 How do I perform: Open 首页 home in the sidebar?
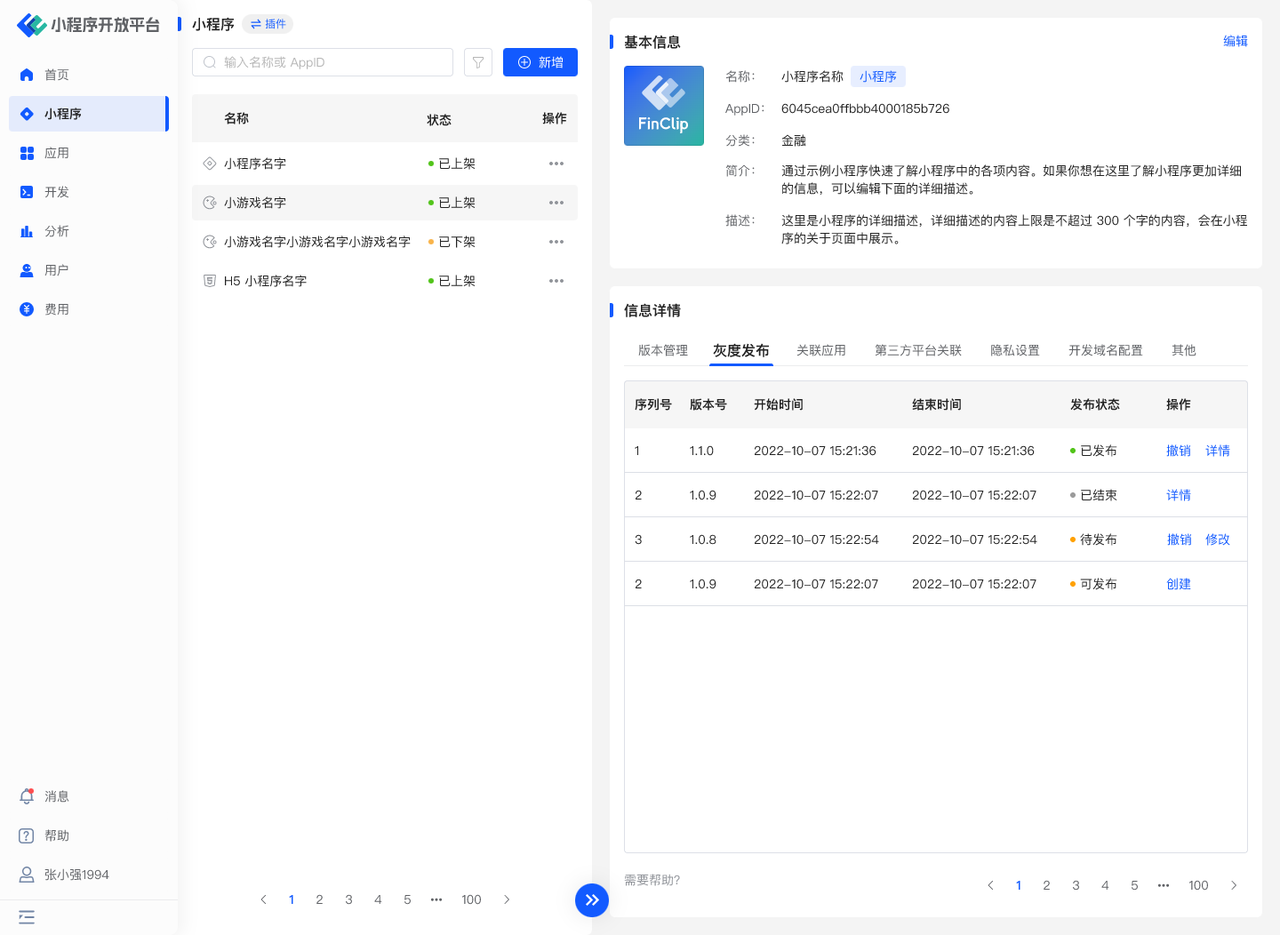coord(57,75)
